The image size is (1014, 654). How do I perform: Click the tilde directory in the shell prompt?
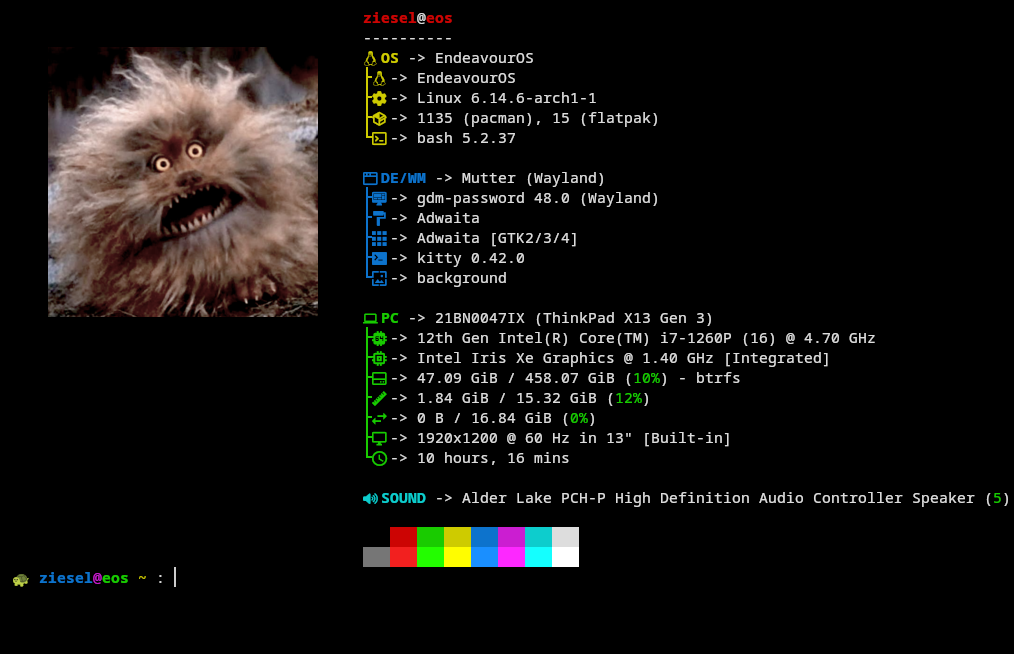click(x=142, y=578)
